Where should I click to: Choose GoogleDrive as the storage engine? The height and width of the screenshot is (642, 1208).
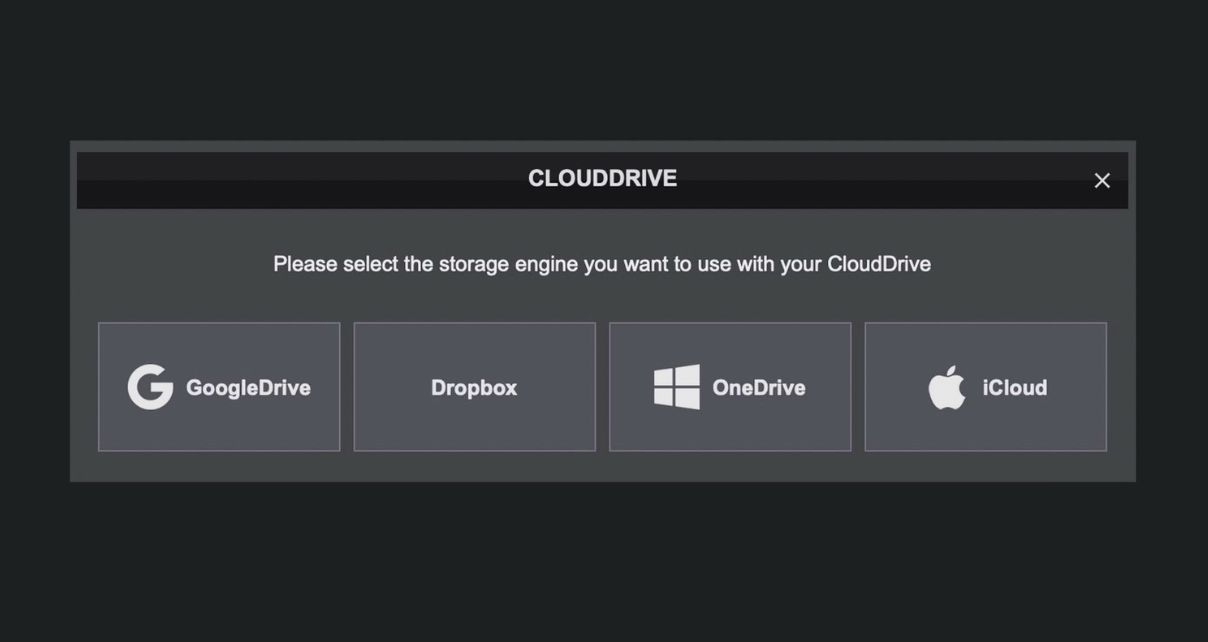tap(218, 386)
